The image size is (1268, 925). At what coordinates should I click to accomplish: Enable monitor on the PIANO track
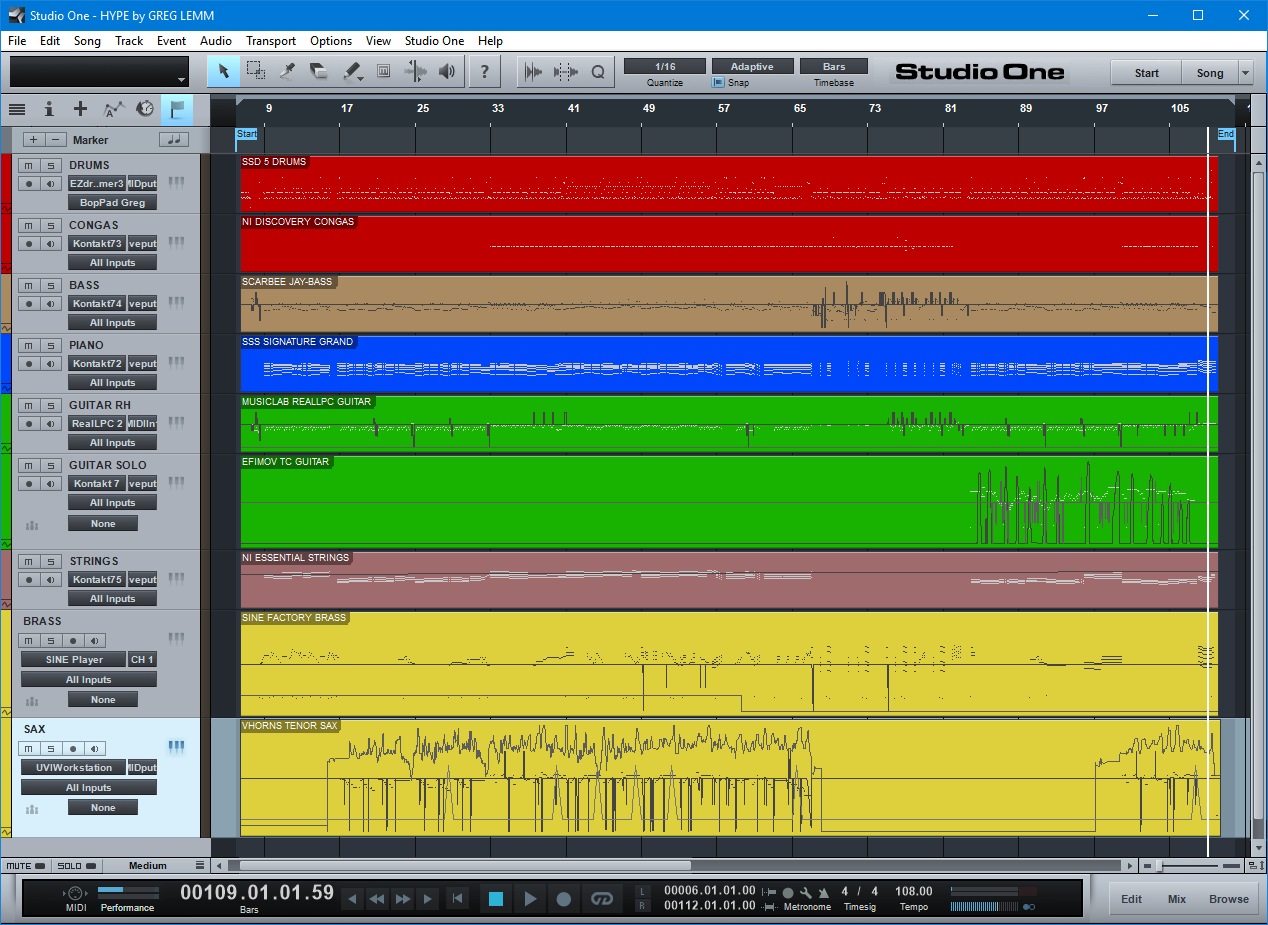click(x=51, y=363)
